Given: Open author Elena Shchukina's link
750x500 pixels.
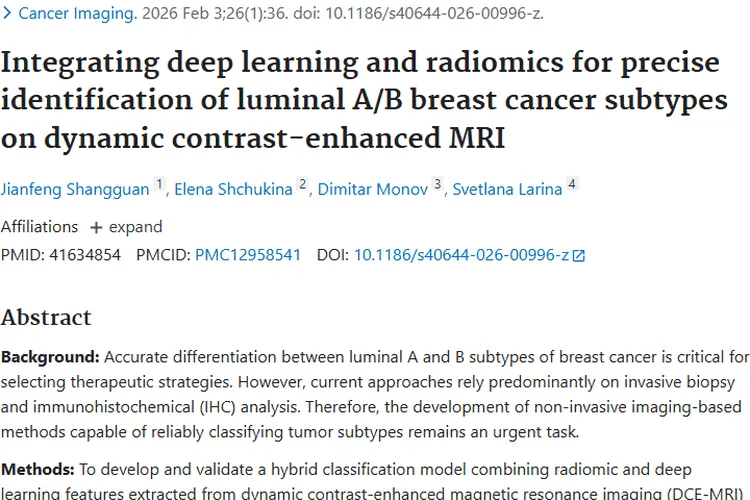Looking at the screenshot, I should 234,189.
